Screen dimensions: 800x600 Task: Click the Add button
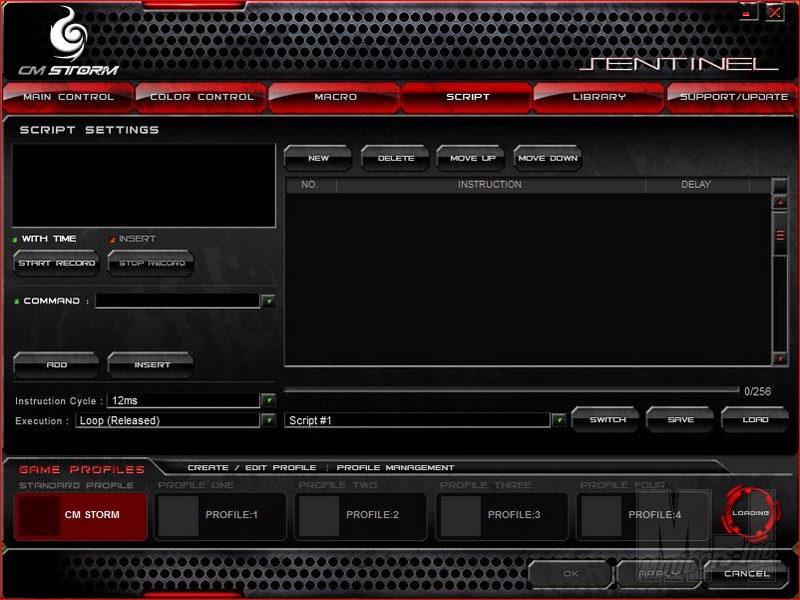click(x=57, y=365)
